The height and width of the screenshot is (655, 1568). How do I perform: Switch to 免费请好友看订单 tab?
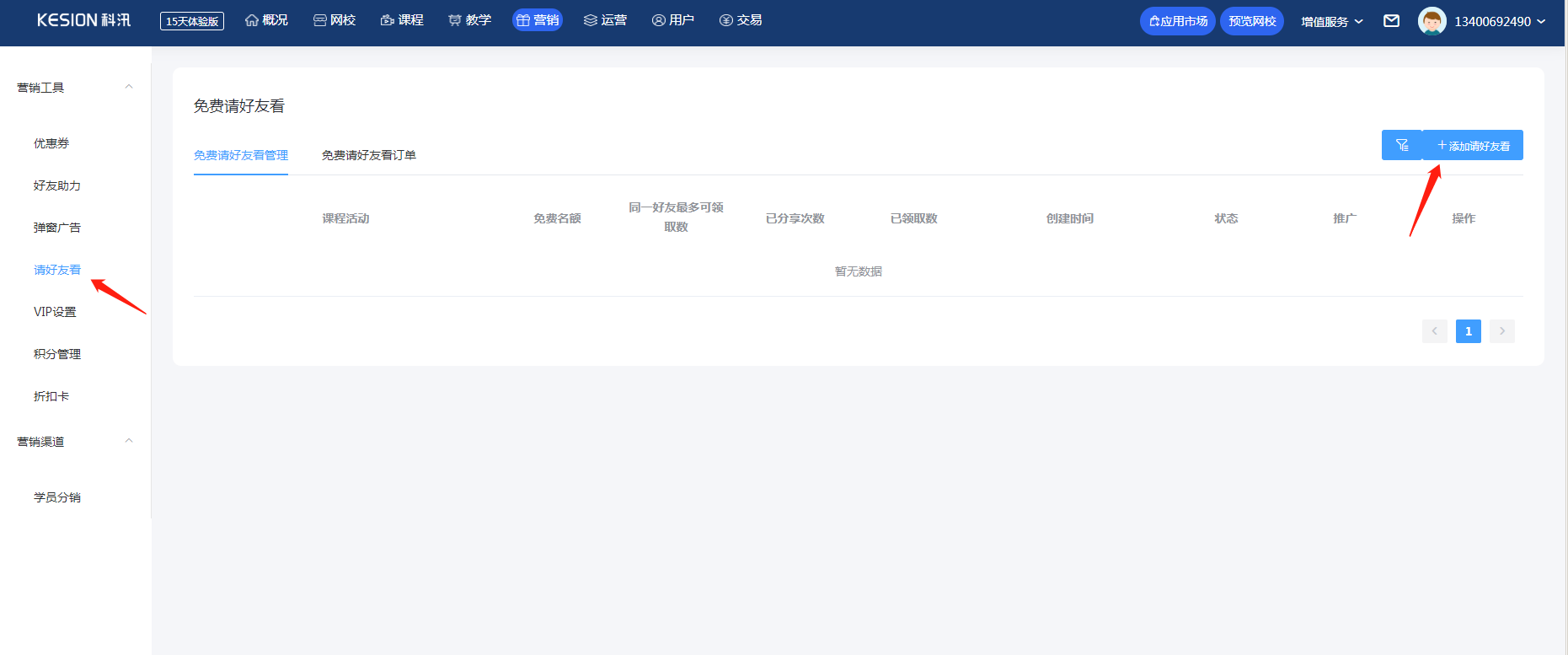(x=368, y=155)
